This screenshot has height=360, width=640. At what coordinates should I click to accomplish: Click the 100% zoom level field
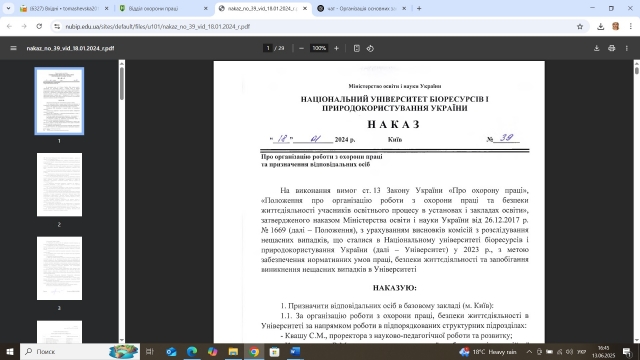pos(319,48)
